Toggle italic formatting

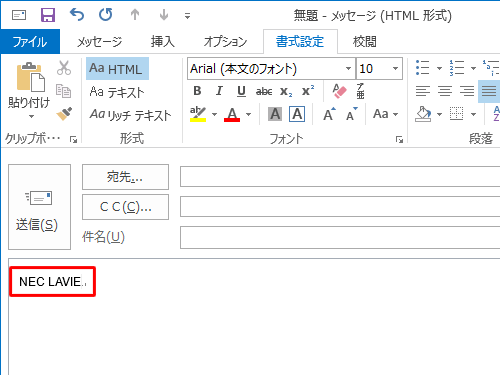tap(219, 91)
